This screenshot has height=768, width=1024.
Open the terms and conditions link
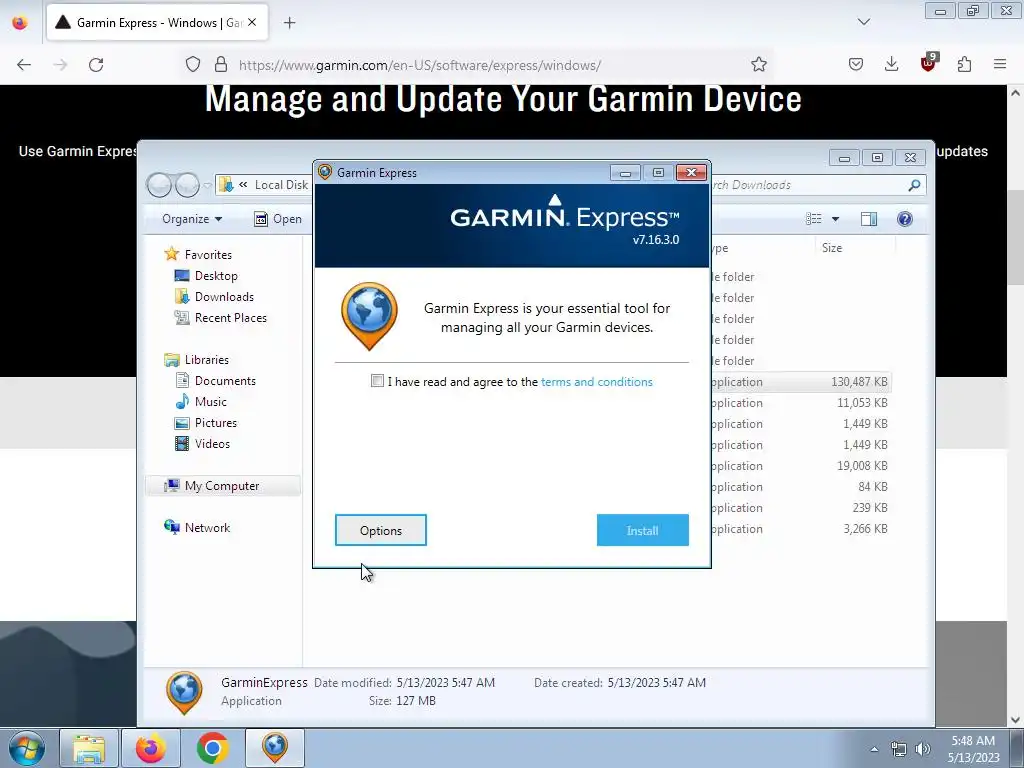pyautogui.click(x=596, y=381)
